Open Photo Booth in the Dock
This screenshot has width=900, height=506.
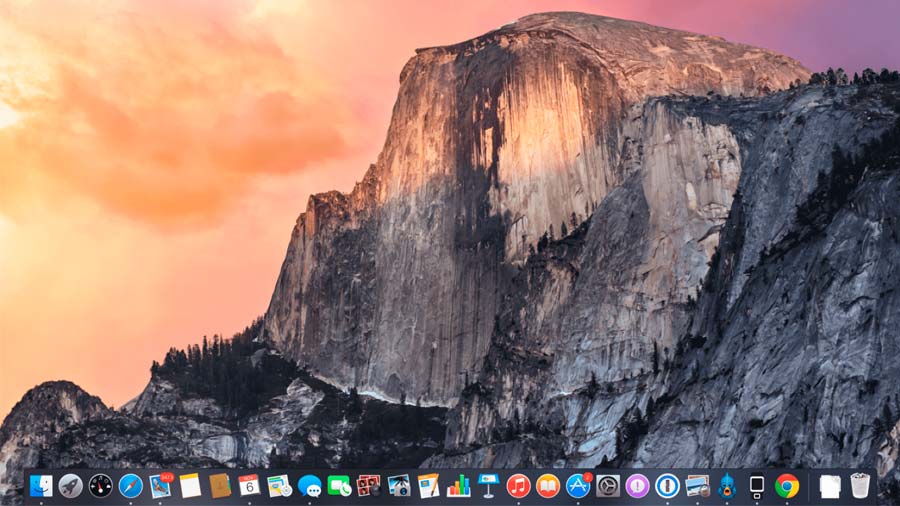[x=368, y=486]
